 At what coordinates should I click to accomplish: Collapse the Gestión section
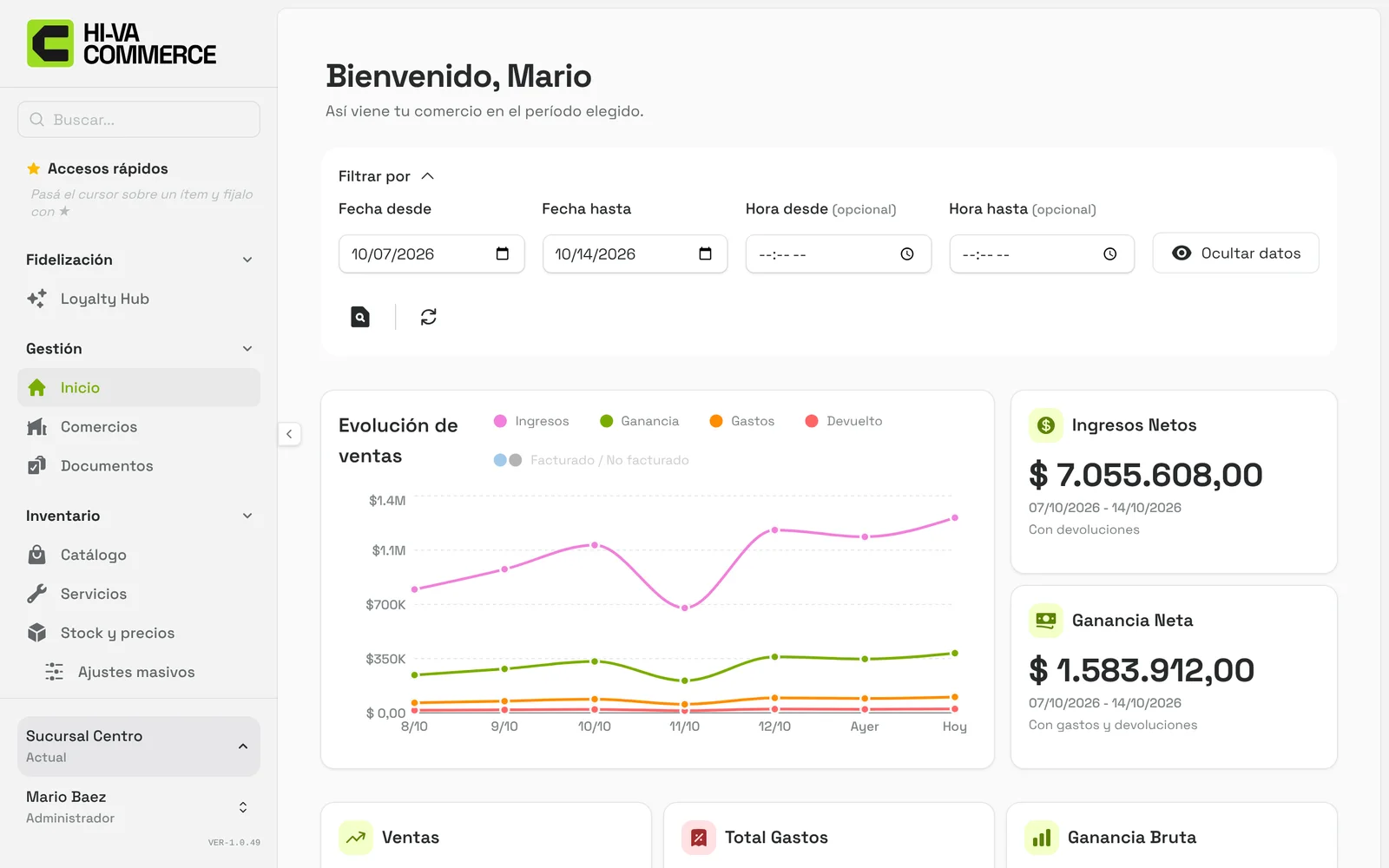pyautogui.click(x=139, y=348)
